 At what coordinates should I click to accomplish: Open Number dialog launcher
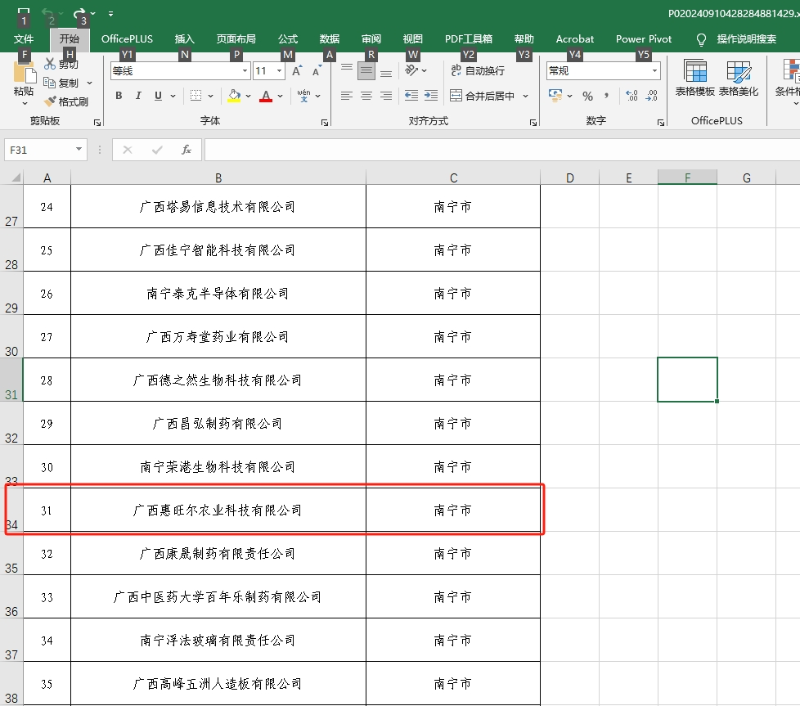(661, 122)
